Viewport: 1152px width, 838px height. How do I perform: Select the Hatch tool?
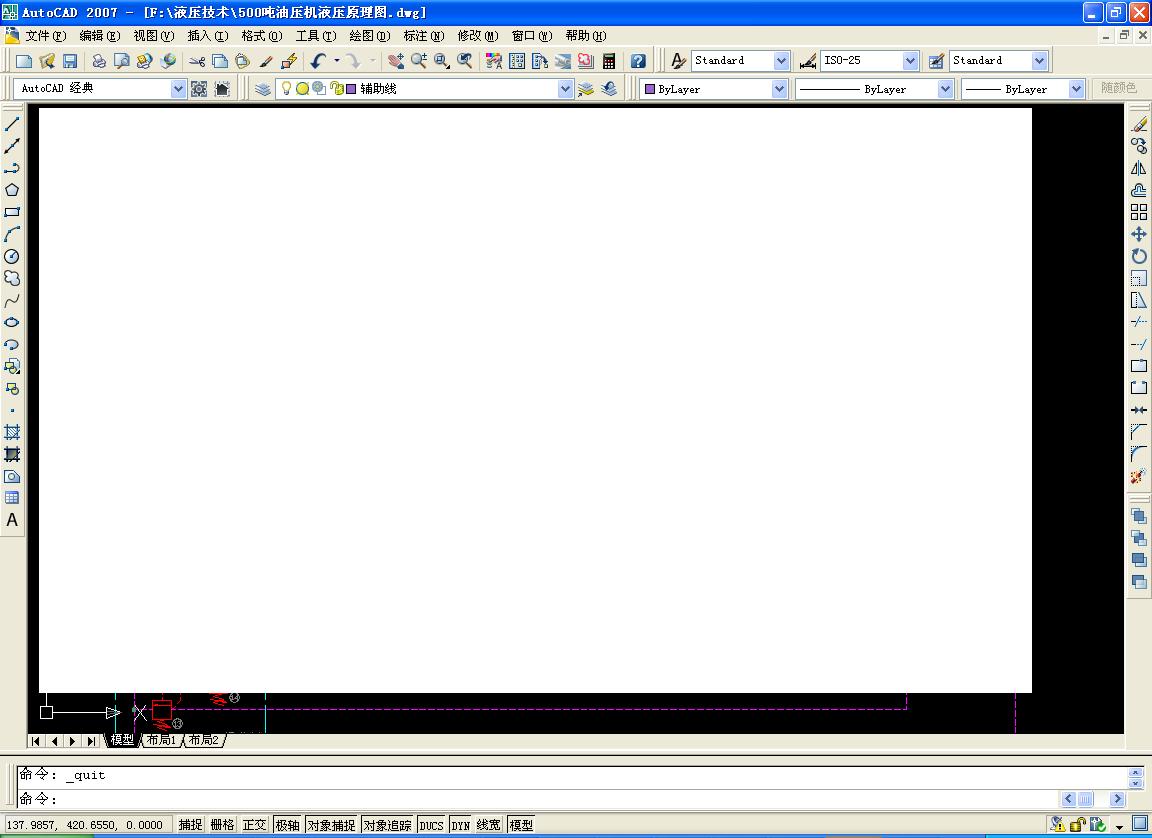click(12, 432)
